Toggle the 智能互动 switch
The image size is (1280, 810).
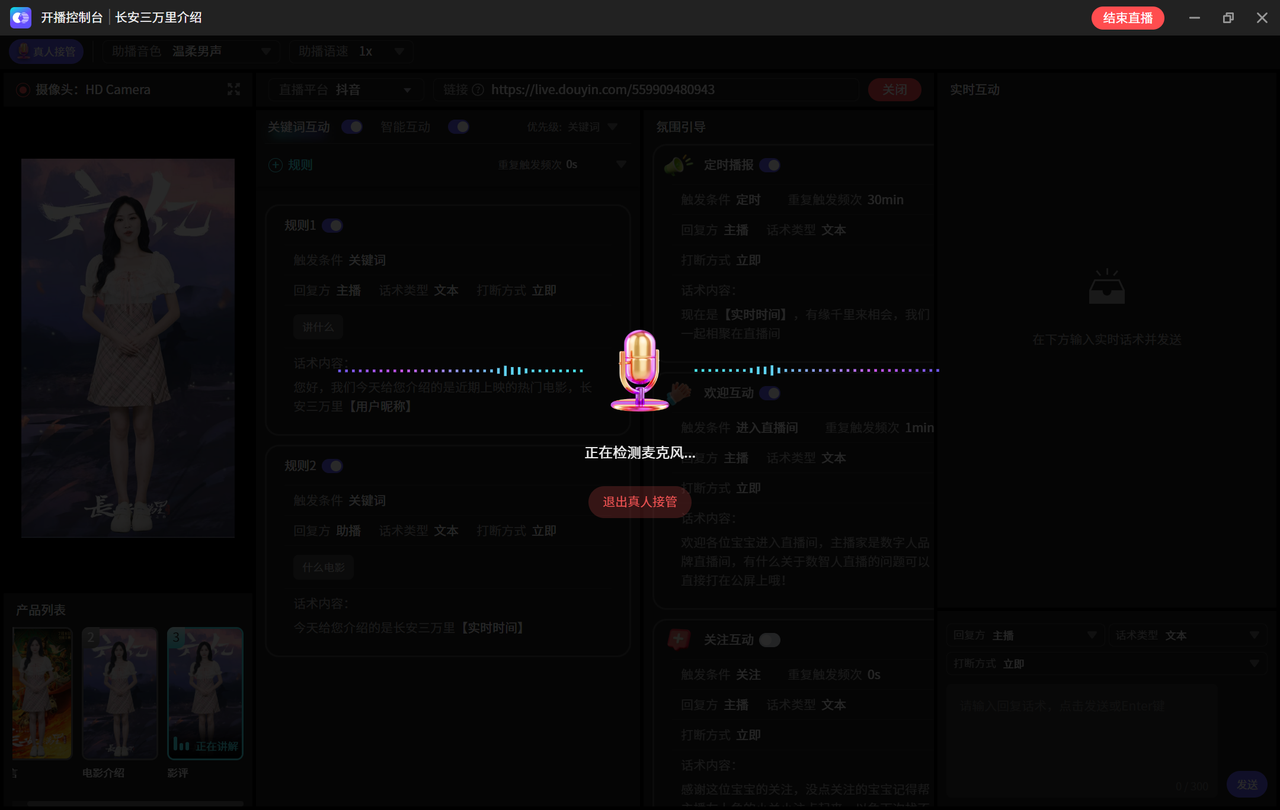tap(458, 127)
